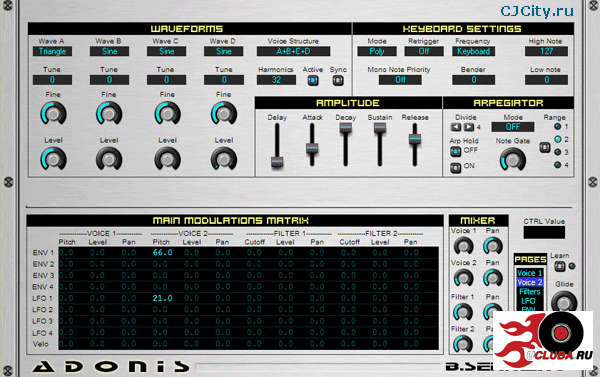This screenshot has width=600, height=377.
Task: Click ENV 1 Voice 2 Pitch cell 66.0
Action: (162, 253)
